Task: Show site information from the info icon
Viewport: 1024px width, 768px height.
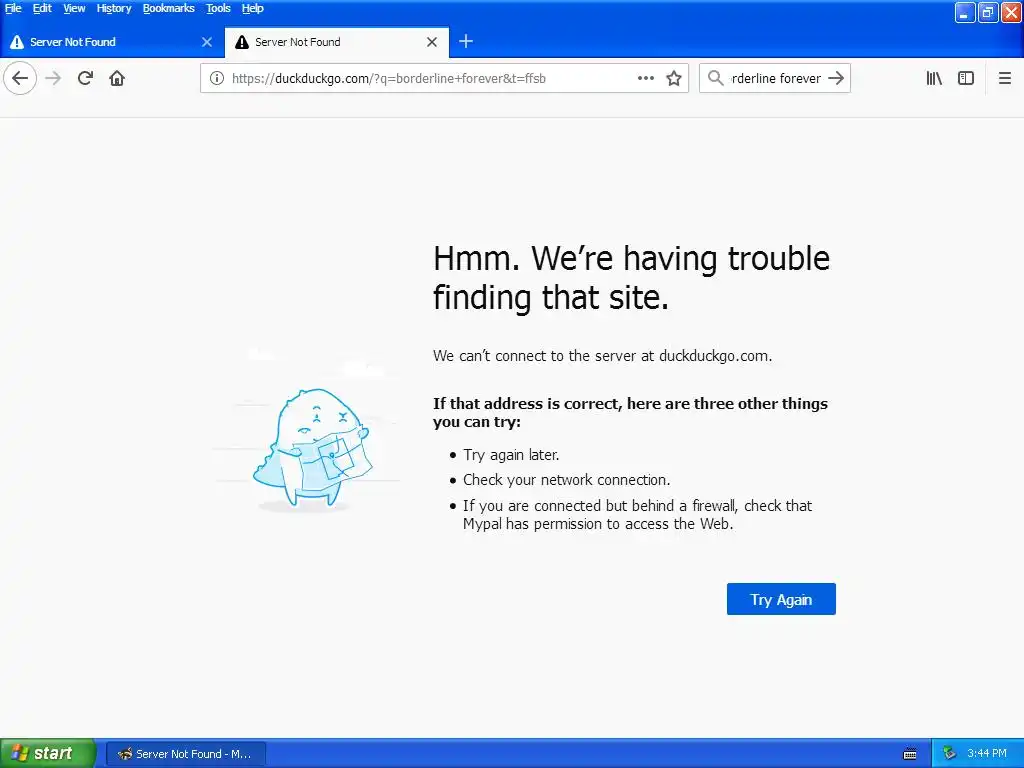Action: coord(217,78)
